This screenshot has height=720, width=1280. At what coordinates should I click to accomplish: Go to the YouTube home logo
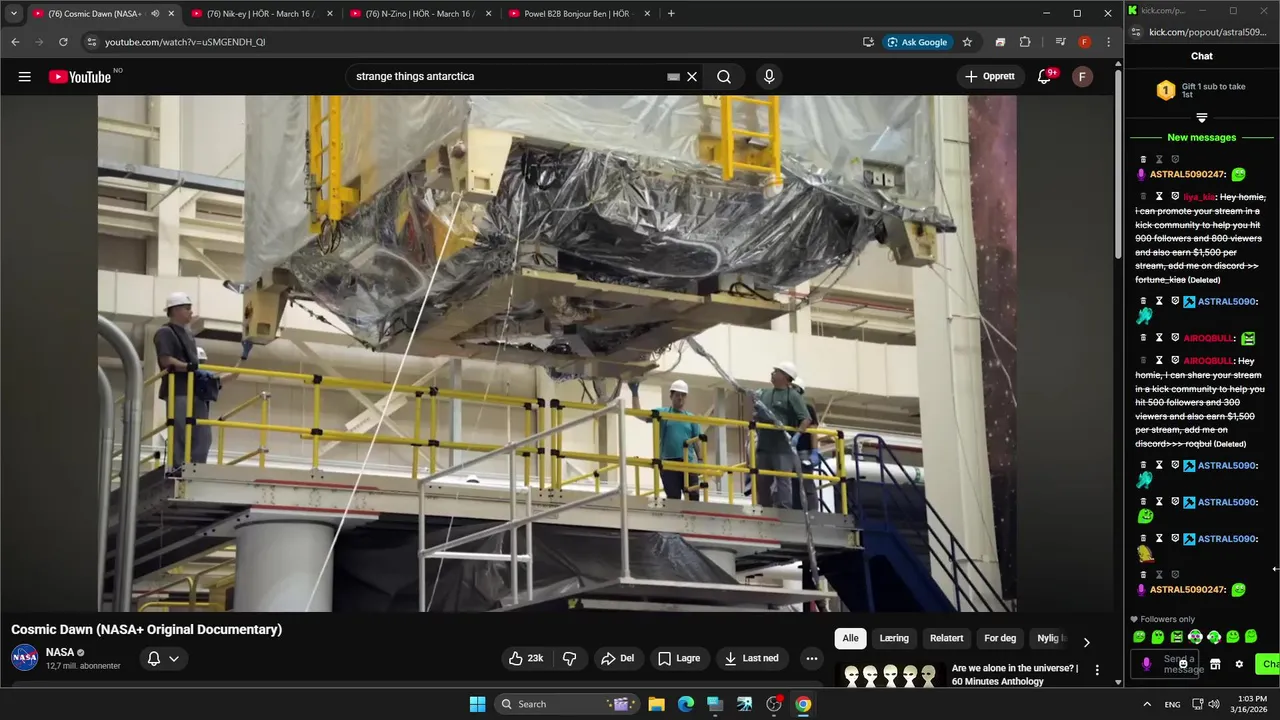[x=80, y=77]
